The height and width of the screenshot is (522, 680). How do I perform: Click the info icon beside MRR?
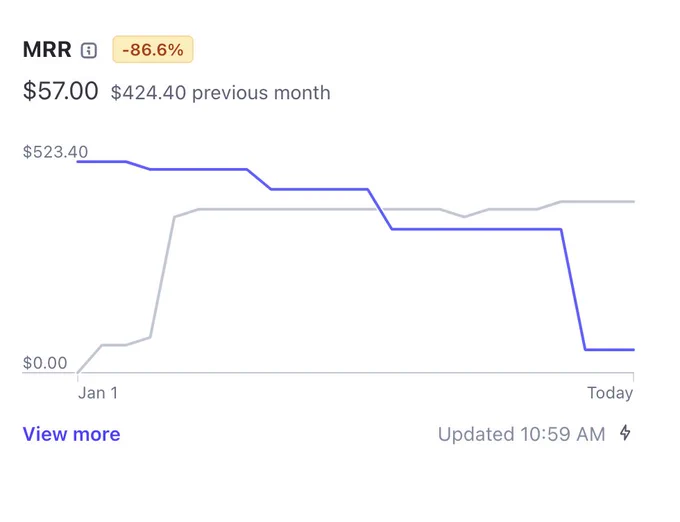(89, 50)
